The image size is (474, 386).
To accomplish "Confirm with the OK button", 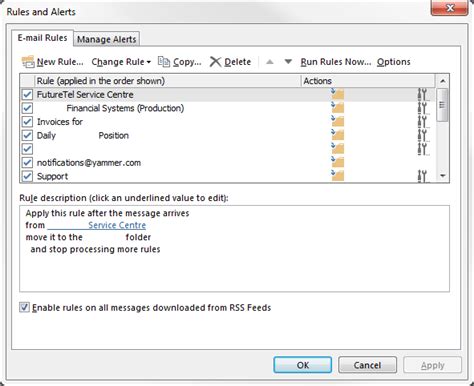I will pyautogui.click(x=303, y=365).
